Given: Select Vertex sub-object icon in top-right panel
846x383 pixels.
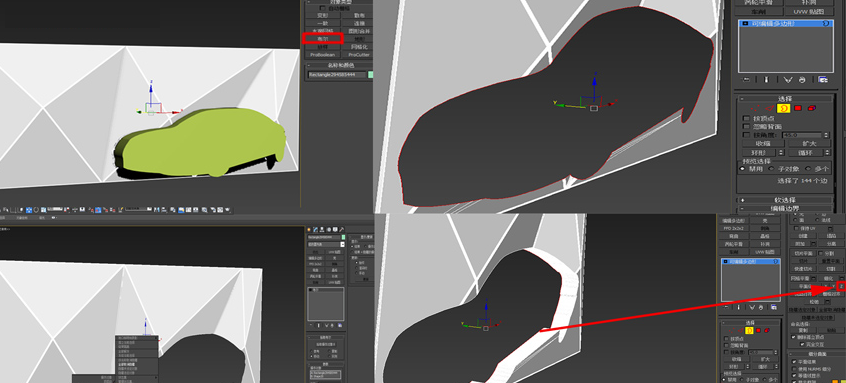Looking at the screenshot, I should click(x=755, y=108).
